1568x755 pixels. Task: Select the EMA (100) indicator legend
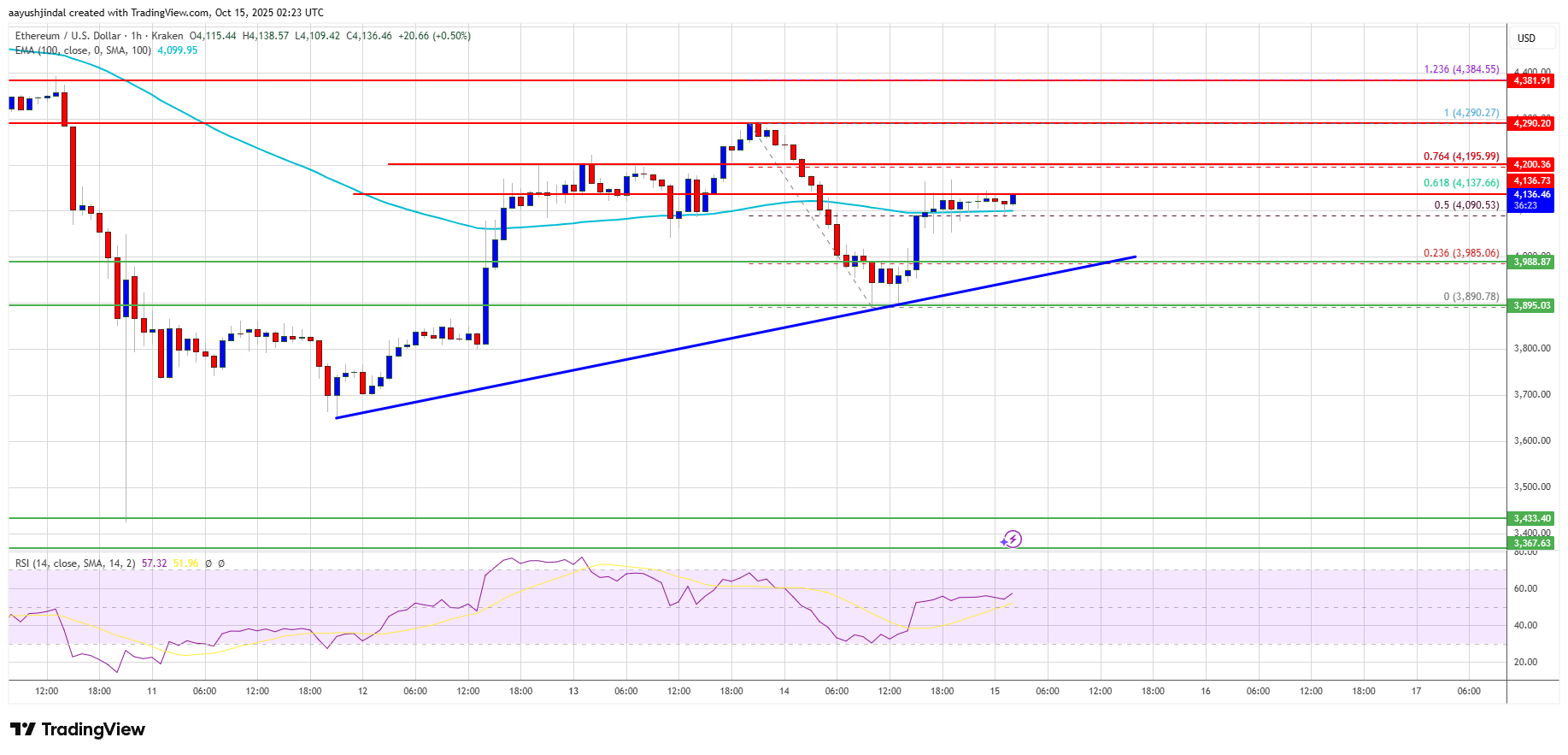83,50
